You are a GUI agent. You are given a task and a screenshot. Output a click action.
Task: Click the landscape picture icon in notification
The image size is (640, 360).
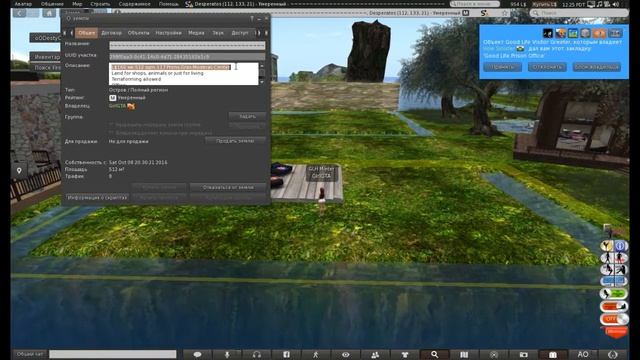[573, 33]
